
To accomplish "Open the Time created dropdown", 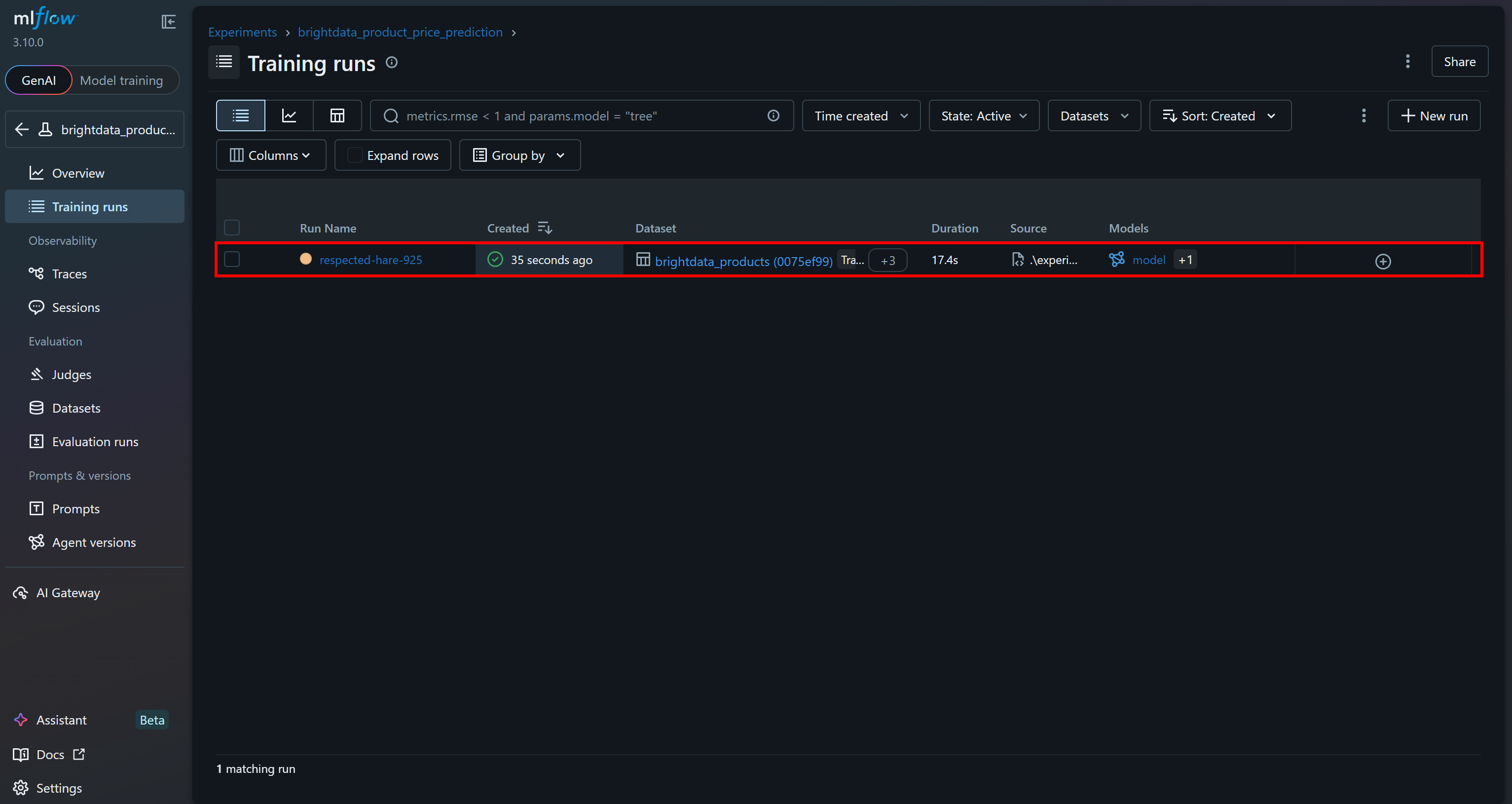I will point(860,115).
